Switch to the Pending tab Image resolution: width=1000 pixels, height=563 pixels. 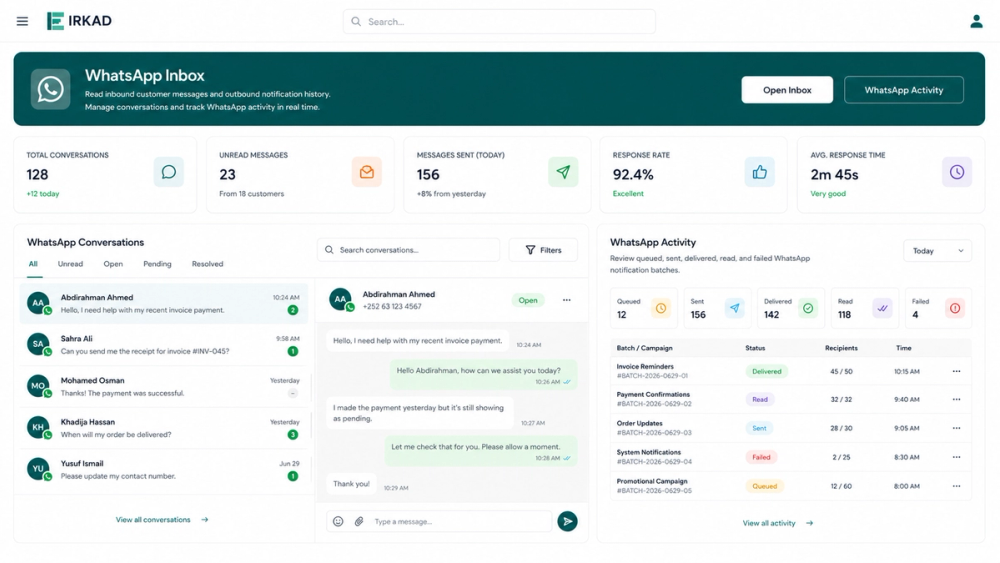tap(157, 264)
